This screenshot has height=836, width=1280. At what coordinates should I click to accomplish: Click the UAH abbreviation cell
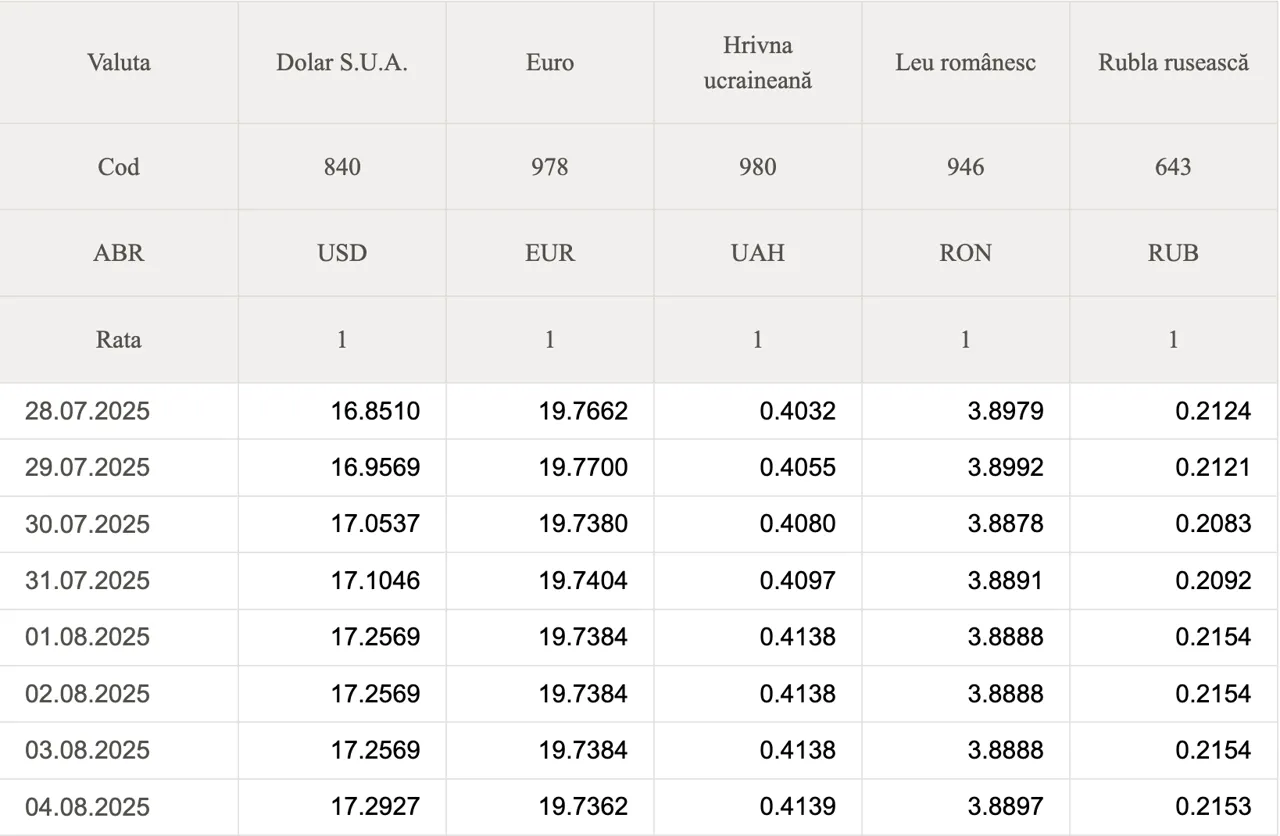758,253
